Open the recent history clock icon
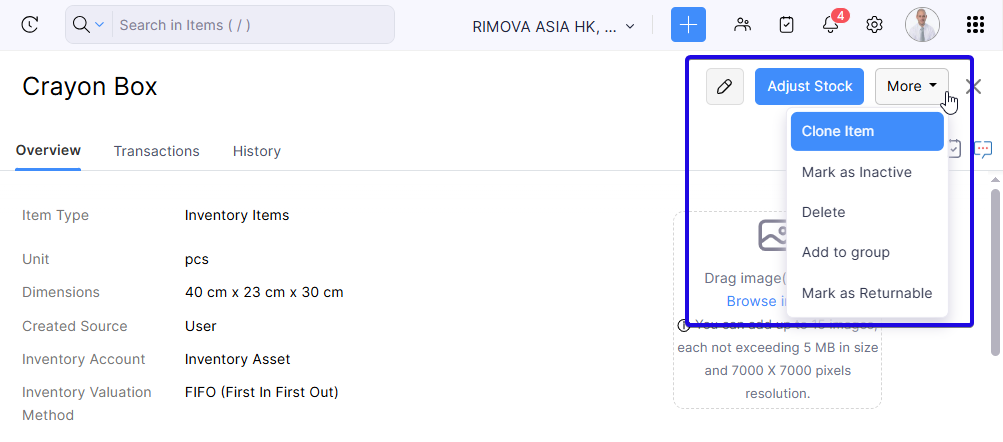The image size is (1003, 442). (29, 25)
